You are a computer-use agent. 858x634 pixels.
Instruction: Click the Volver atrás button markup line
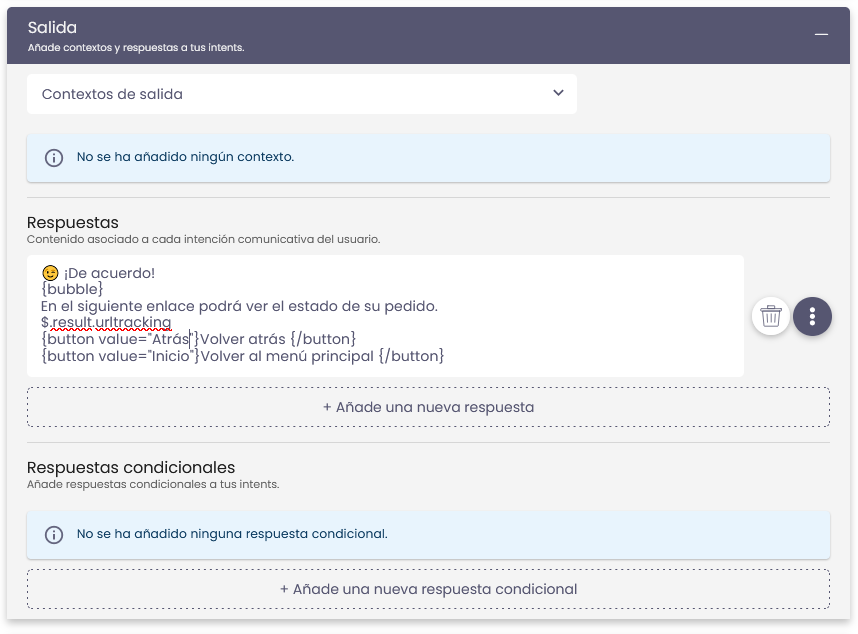198,339
